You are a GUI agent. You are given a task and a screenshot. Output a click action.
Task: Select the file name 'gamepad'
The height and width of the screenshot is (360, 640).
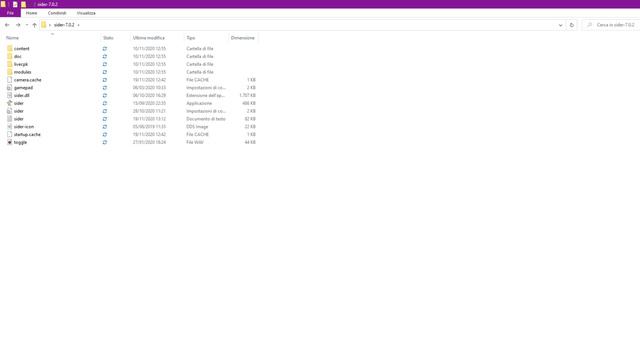tap(23, 87)
